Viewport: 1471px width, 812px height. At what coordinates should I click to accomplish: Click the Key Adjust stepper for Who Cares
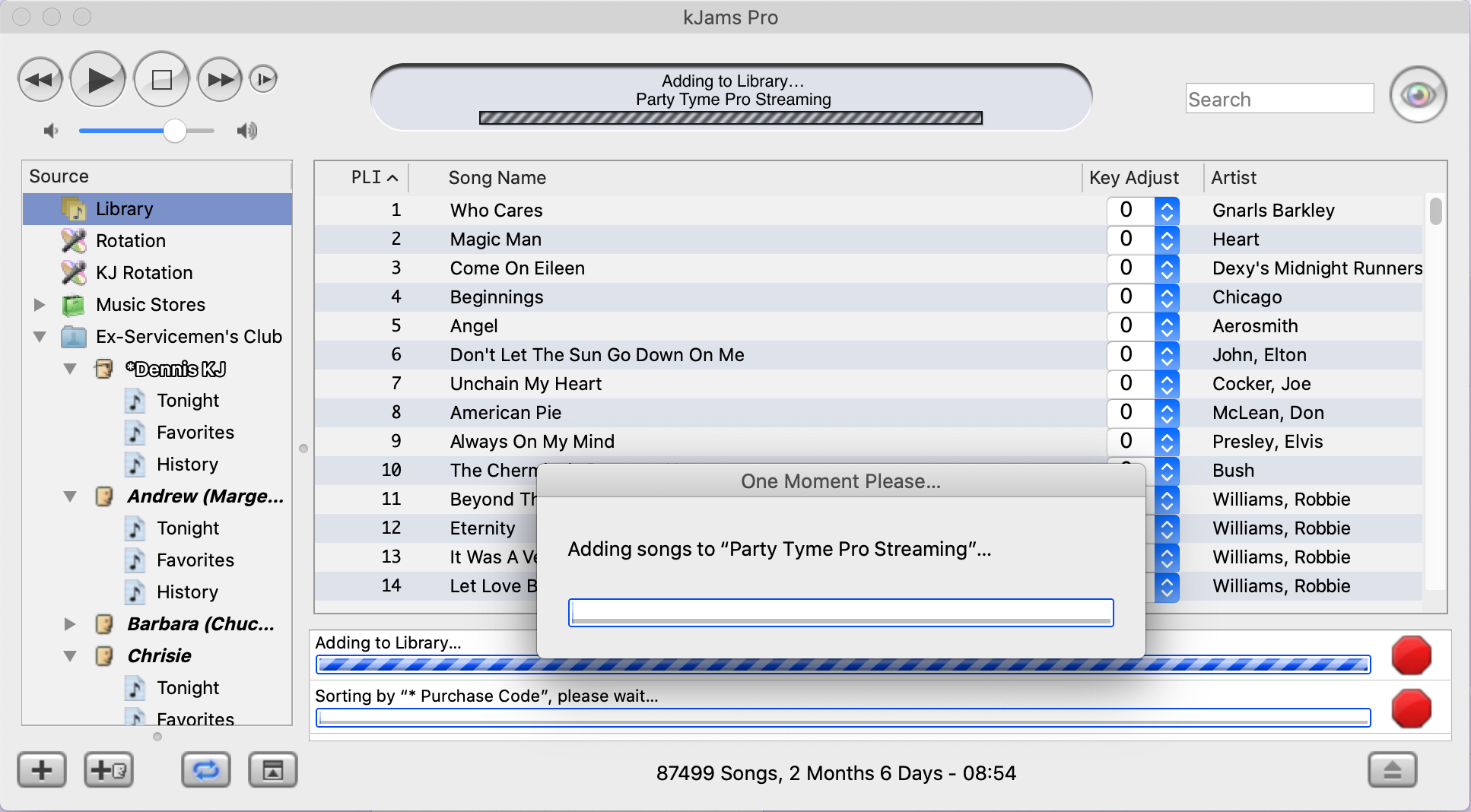tap(1166, 211)
